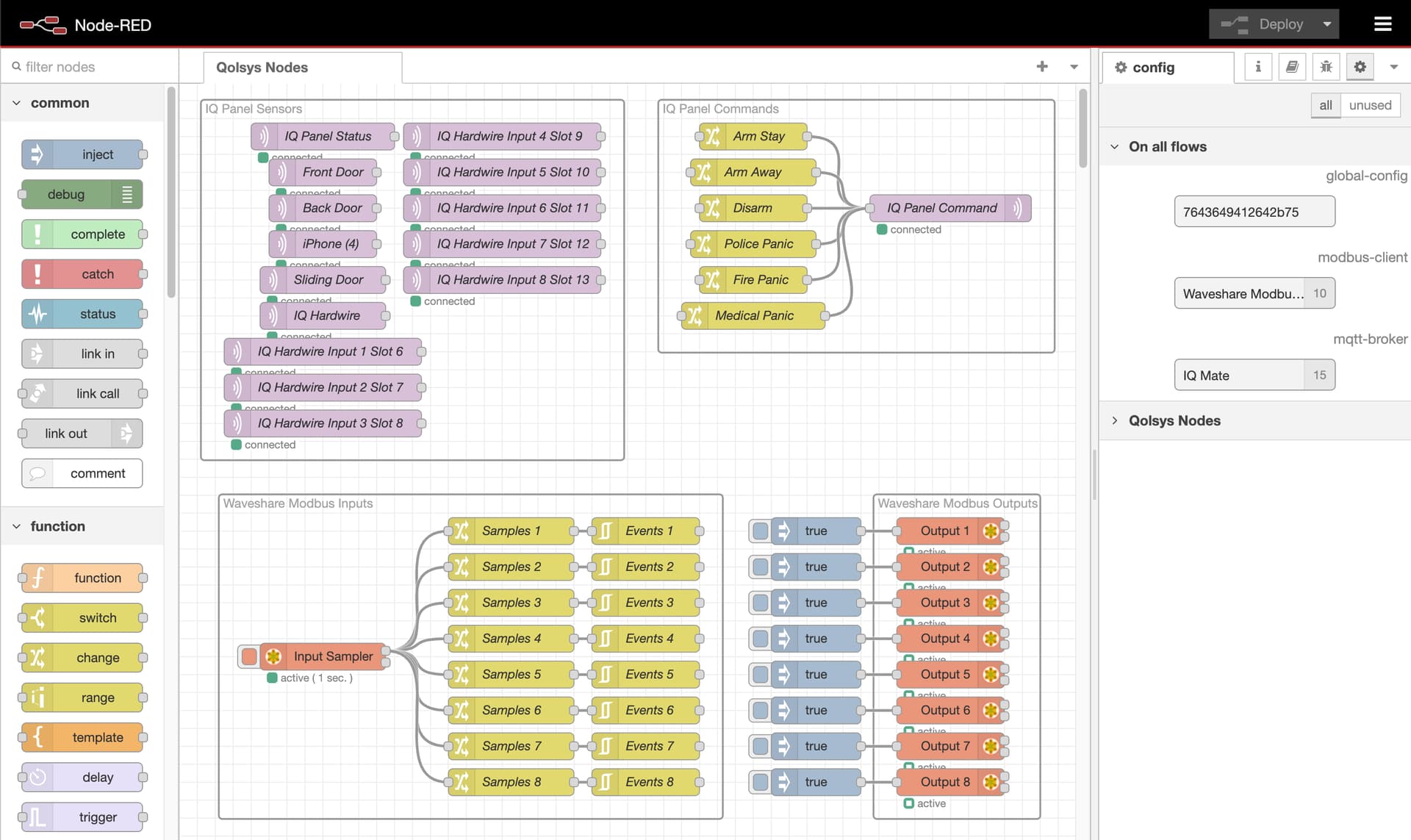Select the configuration nodes gear icon
Image resolution: width=1411 pixels, height=840 pixels.
click(x=1360, y=67)
